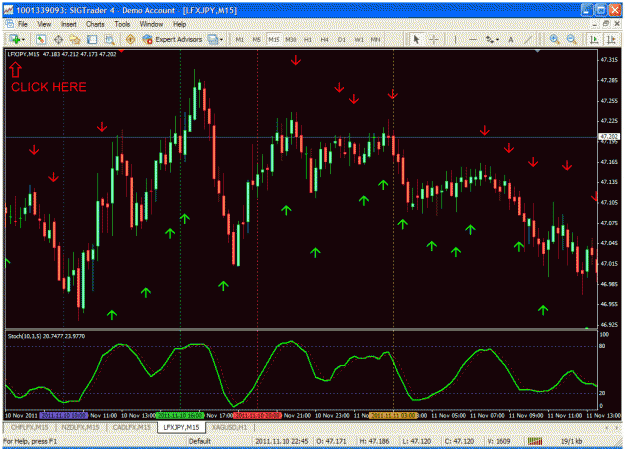
Task: Zoom in on the chart
Action: coord(554,39)
